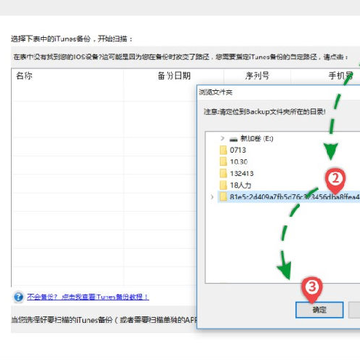Expand the 新加卷 (E:) drive node
Screen dimensions: 360x360
coord(222,138)
